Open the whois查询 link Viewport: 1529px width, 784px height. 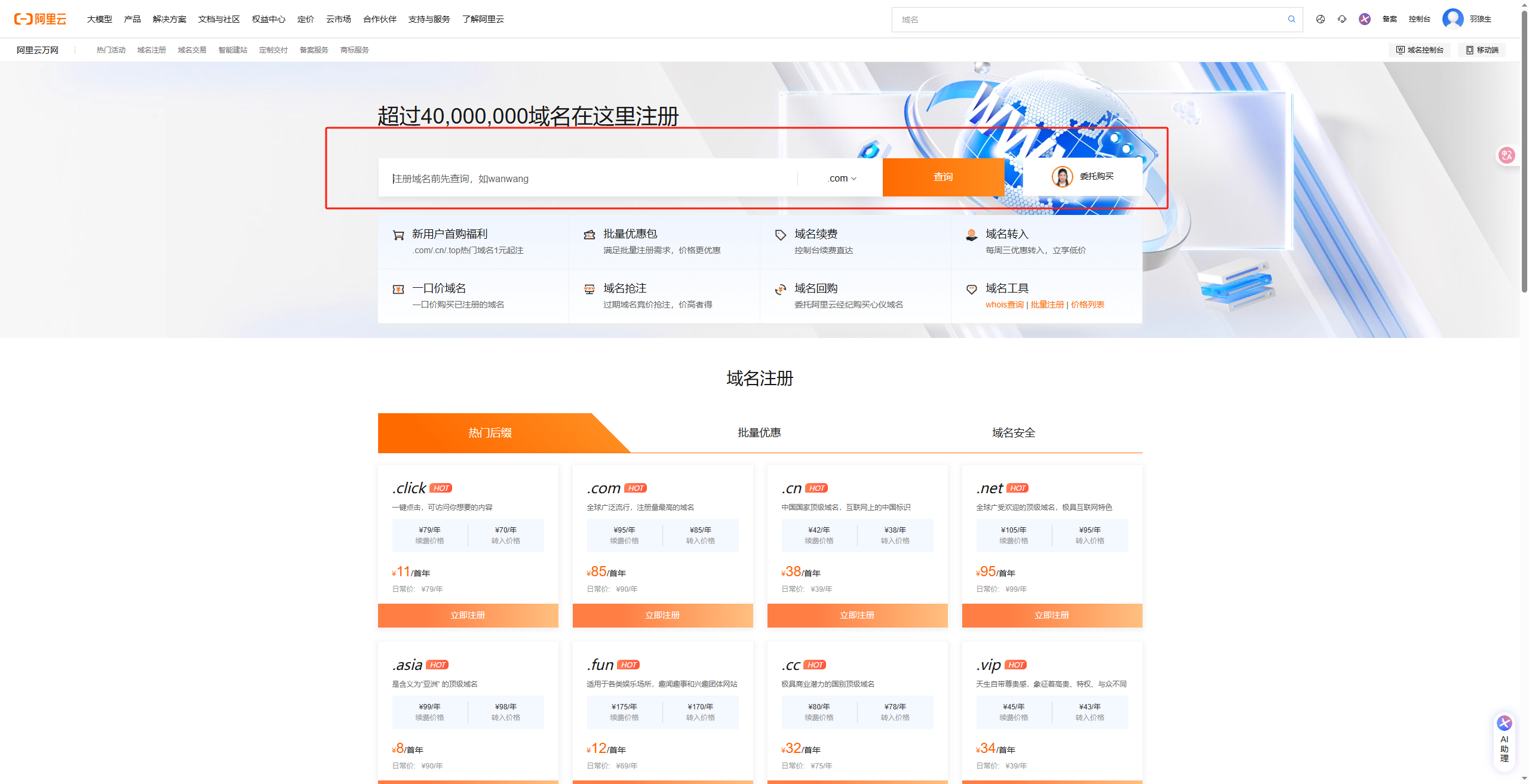coord(1004,305)
